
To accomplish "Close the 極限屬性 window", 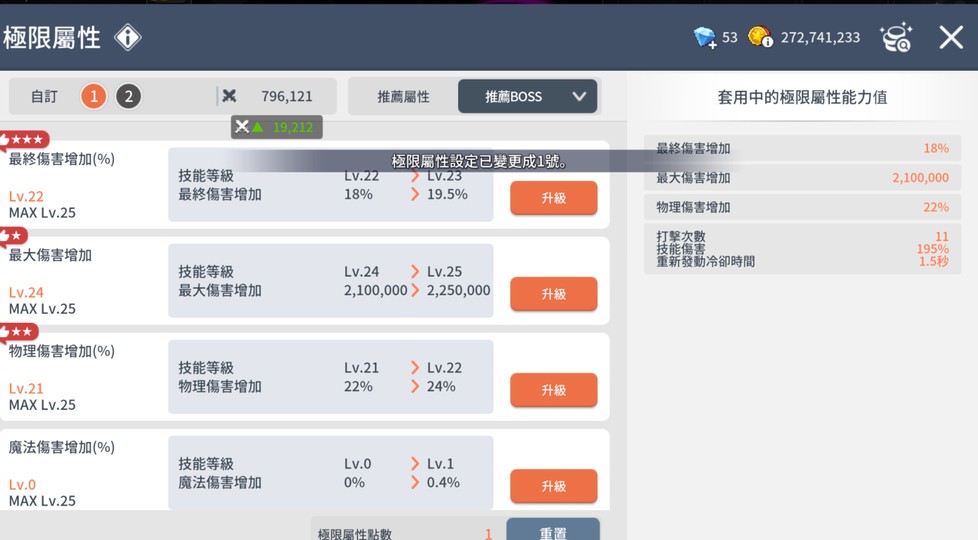I will (x=951, y=37).
